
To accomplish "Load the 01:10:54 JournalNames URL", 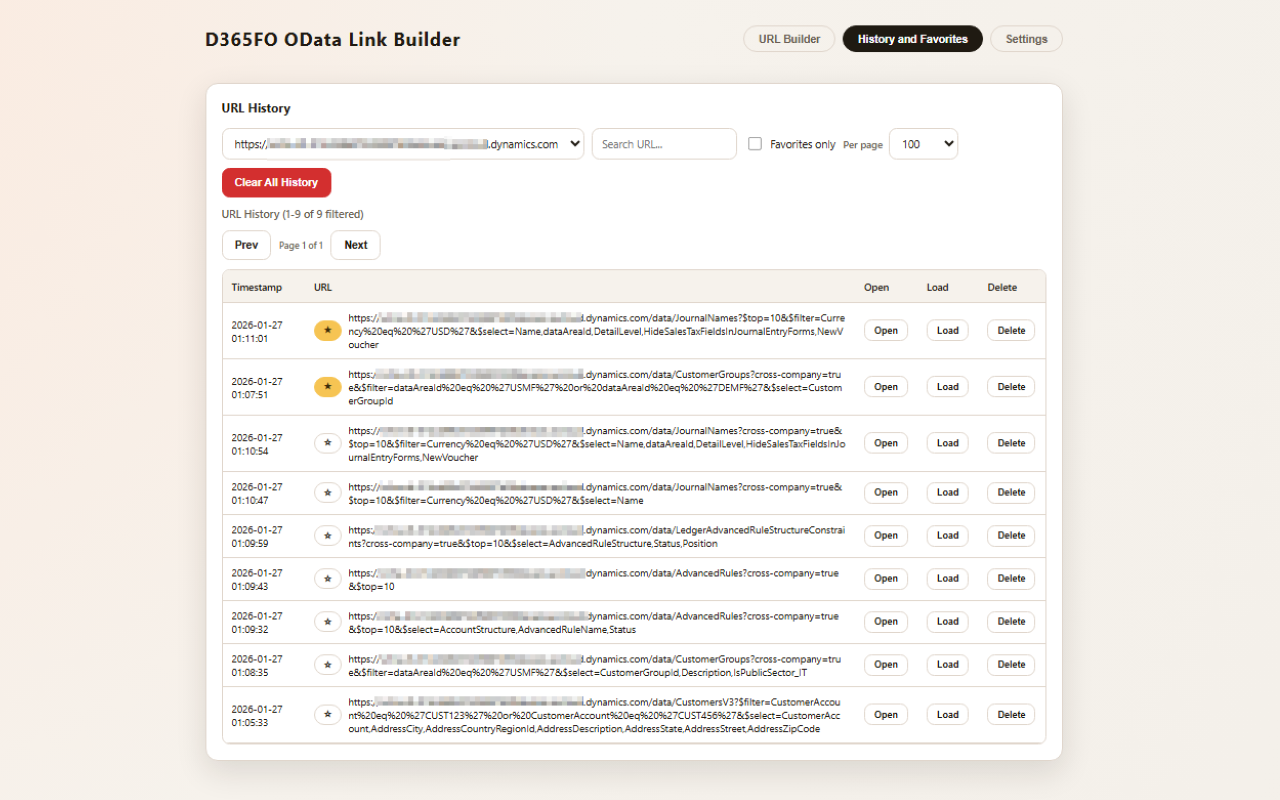I will (947, 442).
